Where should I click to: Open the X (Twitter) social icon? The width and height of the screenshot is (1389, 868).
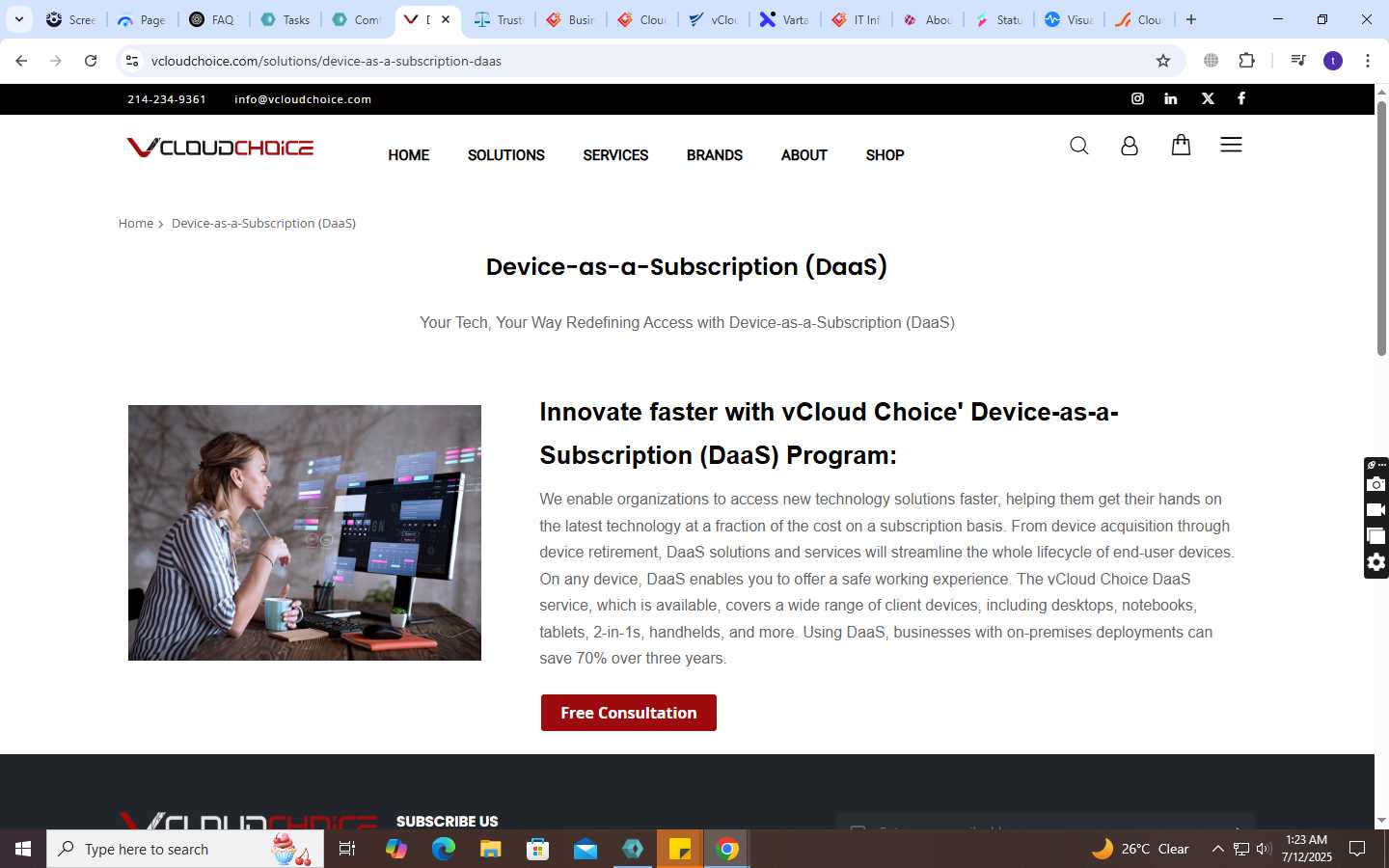(1208, 98)
